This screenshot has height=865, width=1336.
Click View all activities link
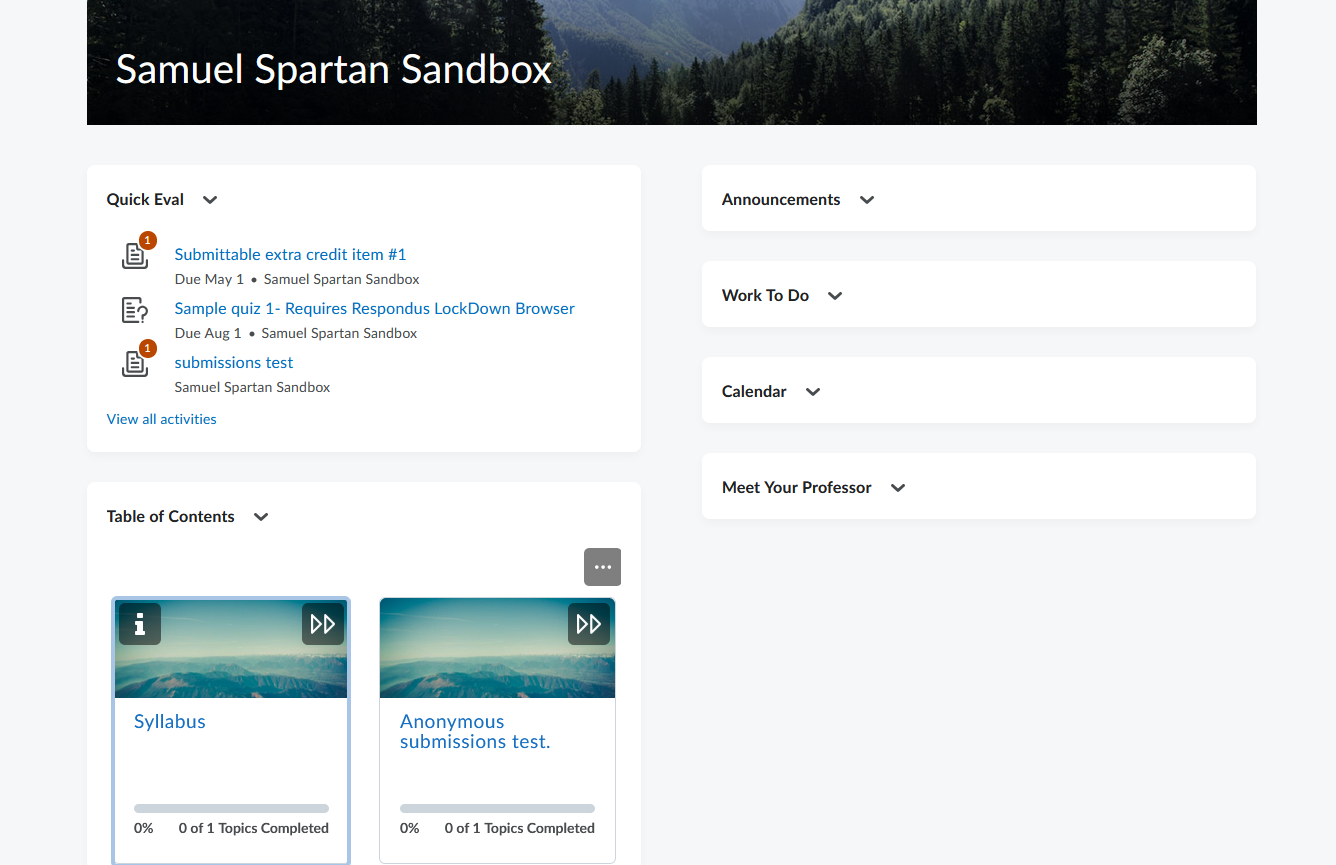(161, 419)
